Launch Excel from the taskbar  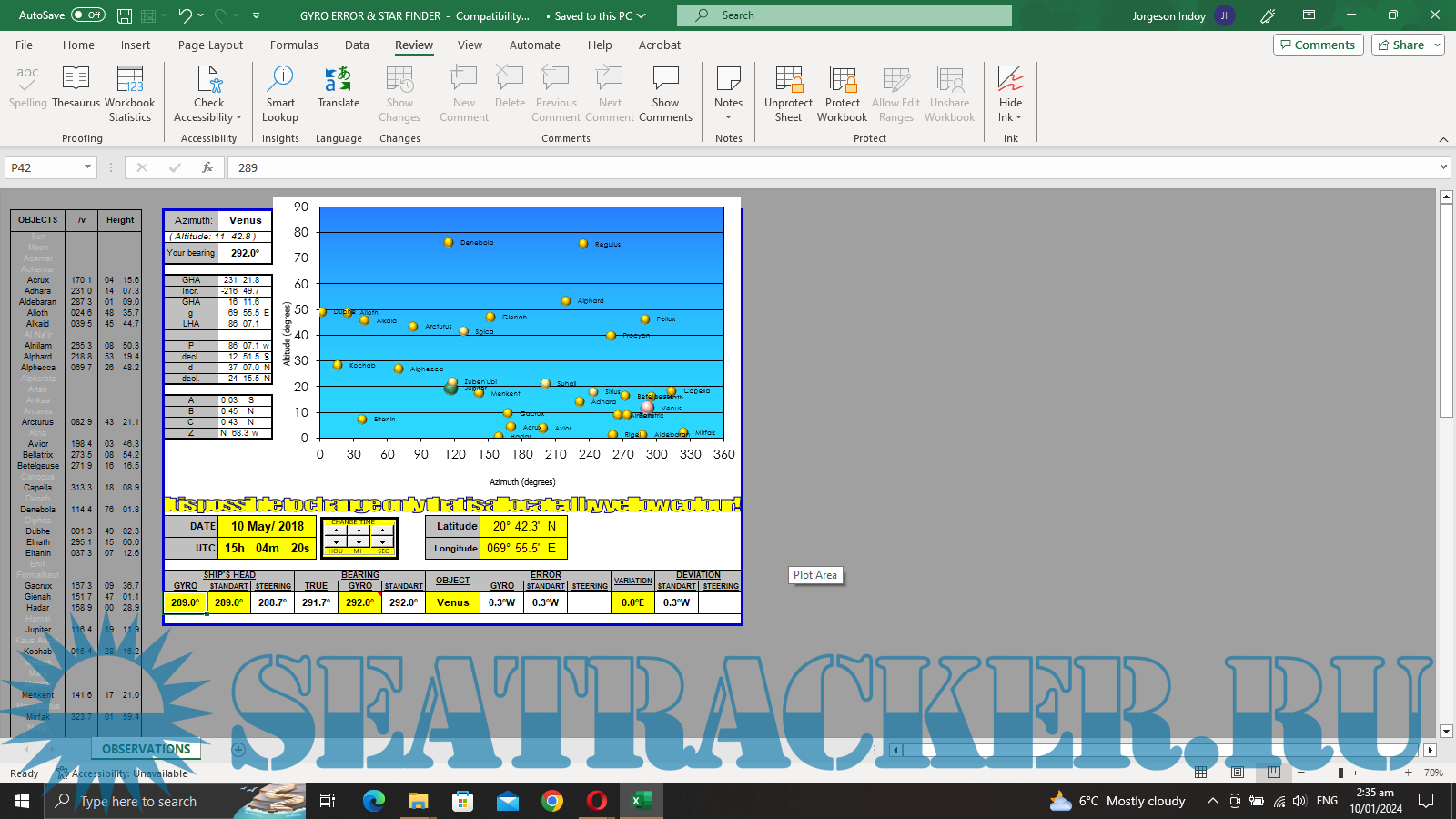(x=642, y=801)
